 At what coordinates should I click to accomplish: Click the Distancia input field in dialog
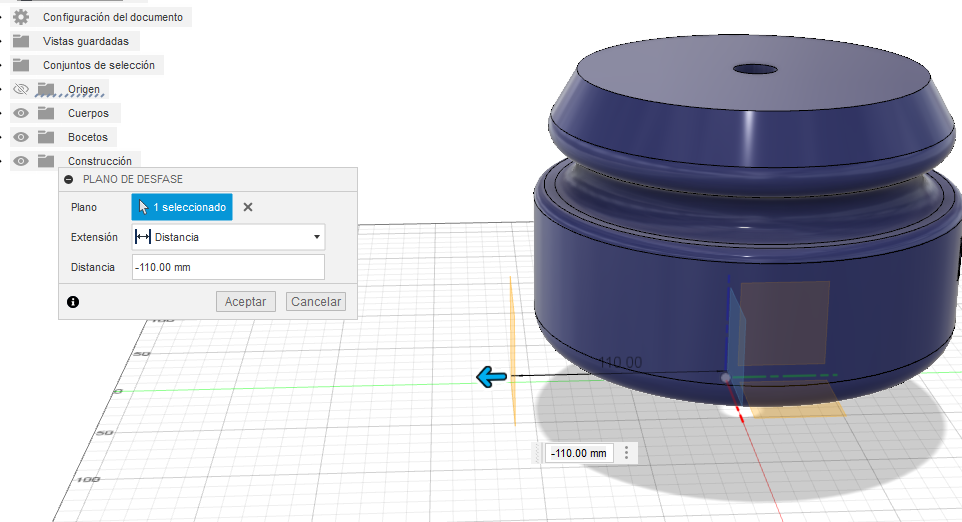tap(228, 267)
